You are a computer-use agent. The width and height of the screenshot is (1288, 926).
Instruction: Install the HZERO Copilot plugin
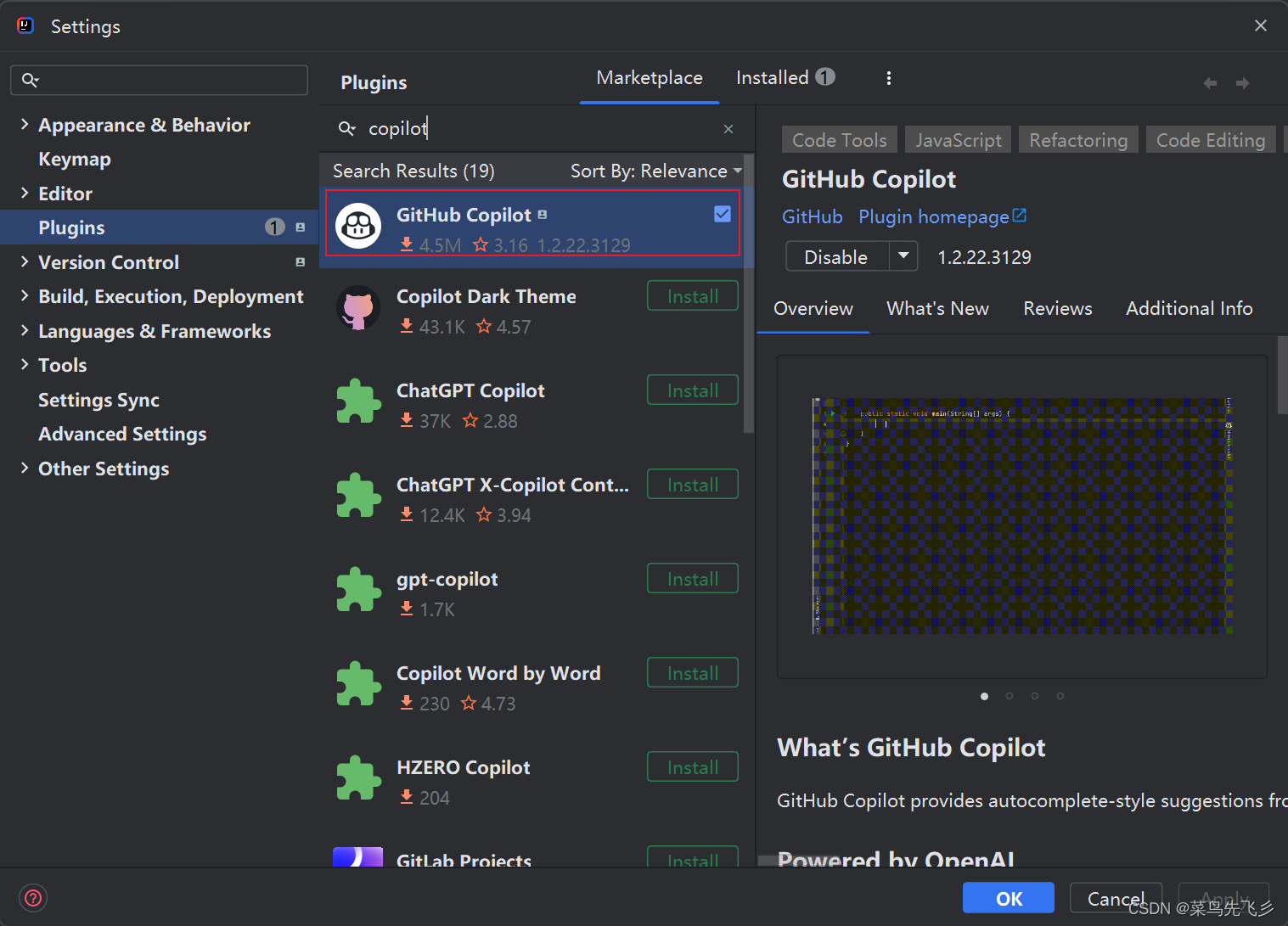[693, 767]
